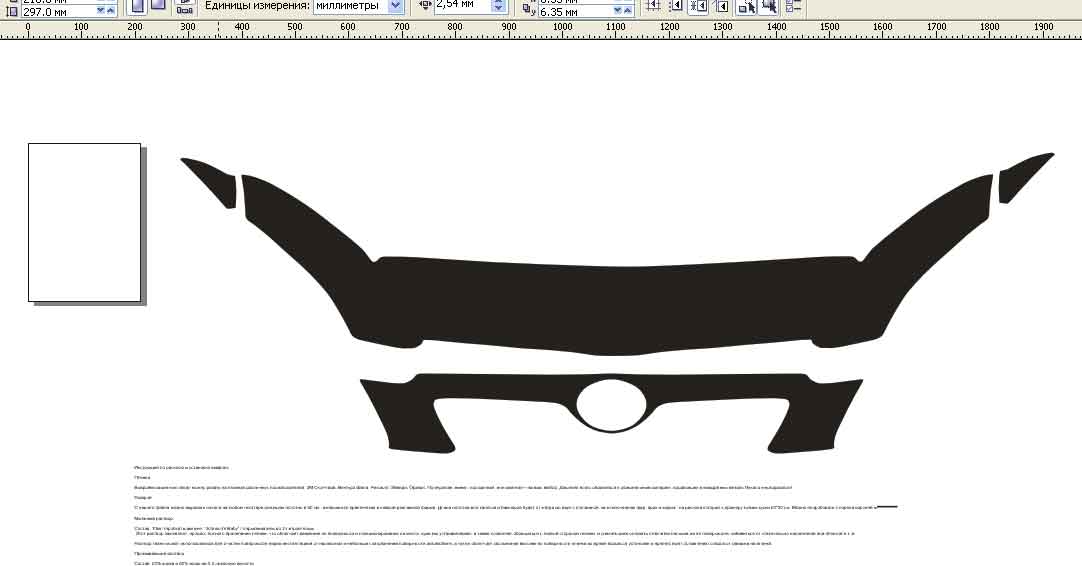Toggle Snap to Guidelines
1082x566 pixels.
(x=676, y=6)
